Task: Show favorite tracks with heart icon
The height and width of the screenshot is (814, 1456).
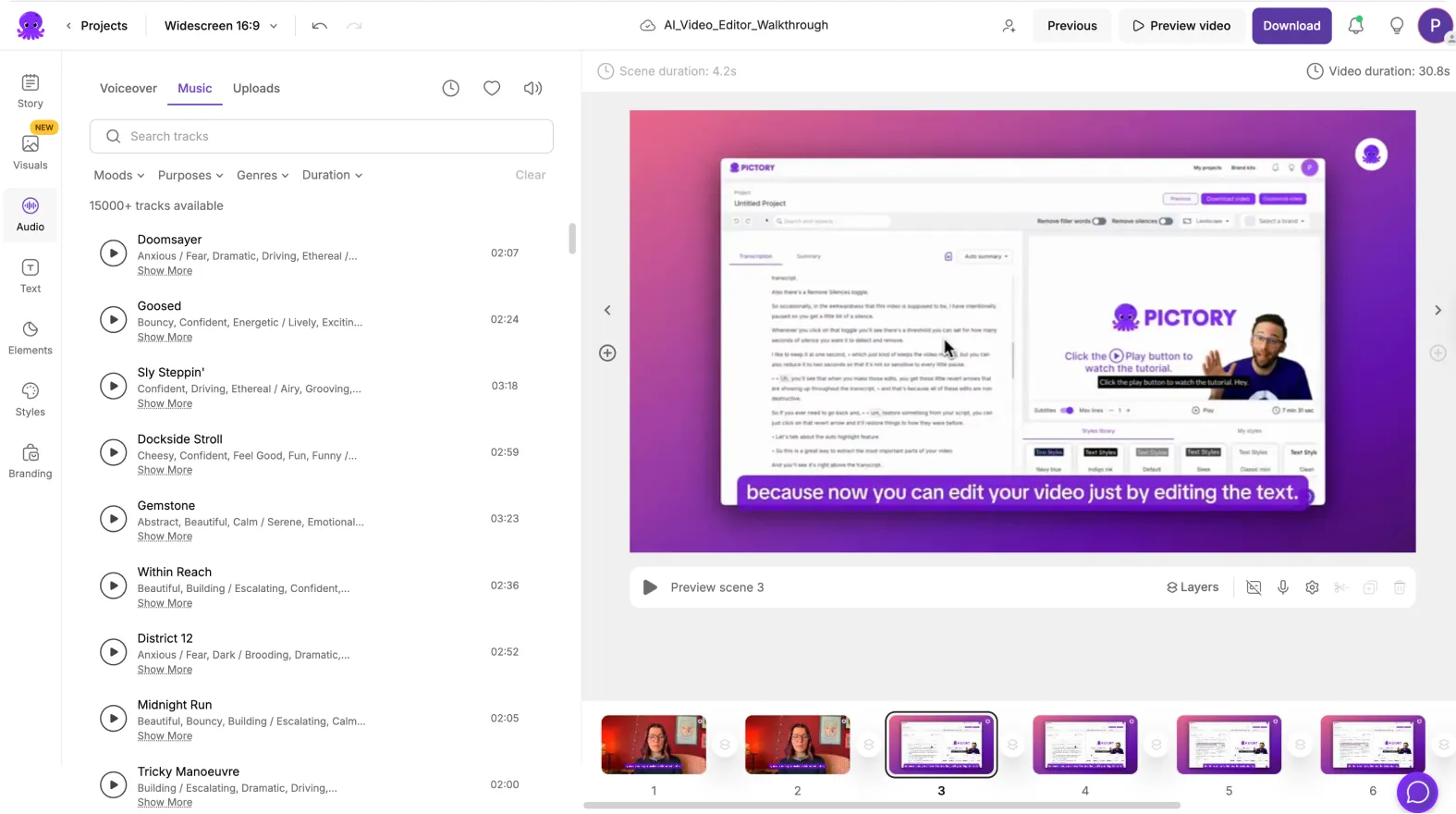Action: click(x=492, y=89)
